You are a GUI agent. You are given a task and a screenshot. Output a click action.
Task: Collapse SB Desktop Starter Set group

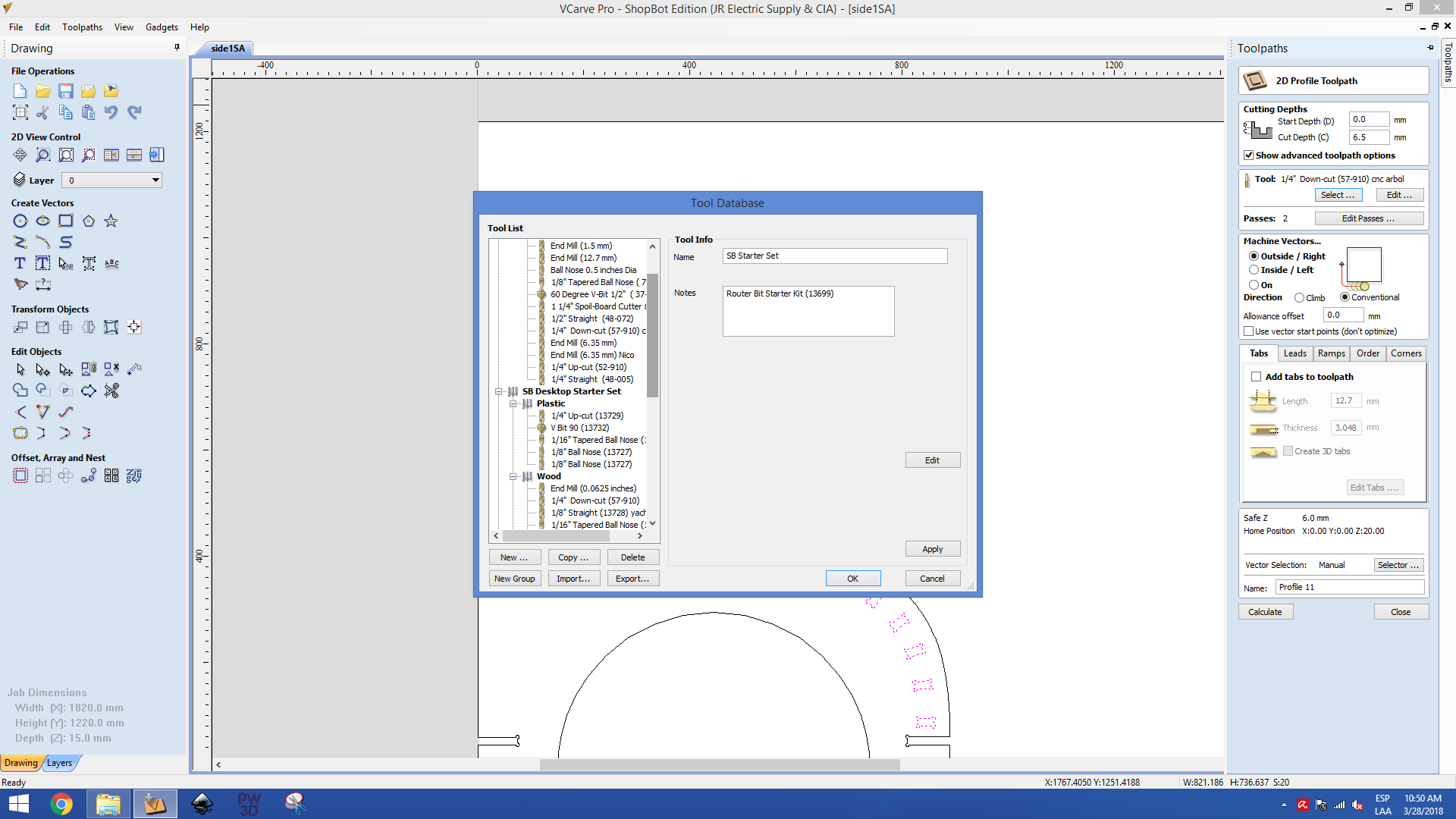point(499,391)
